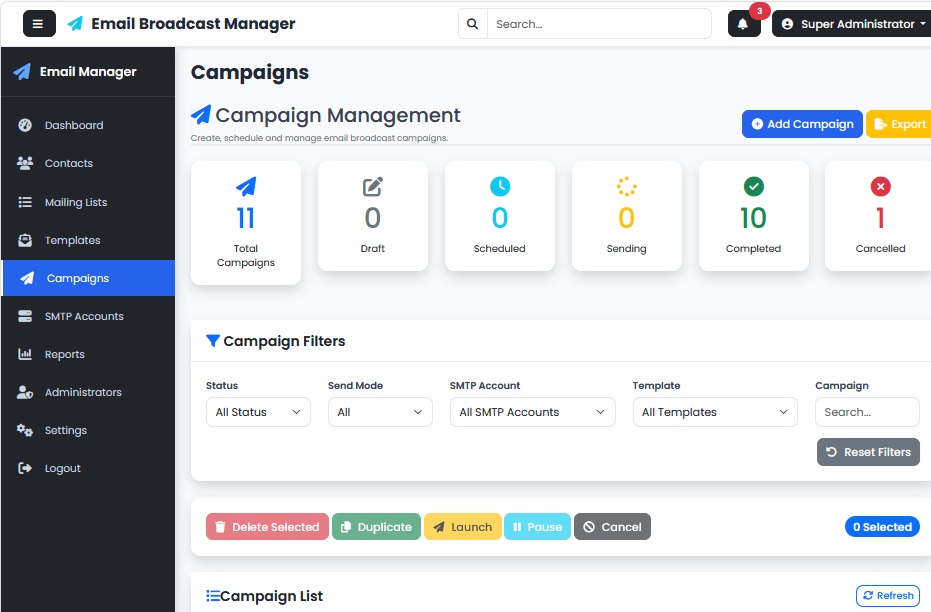Click the Launch button
Screen dimensions: 931x612
coord(463,527)
